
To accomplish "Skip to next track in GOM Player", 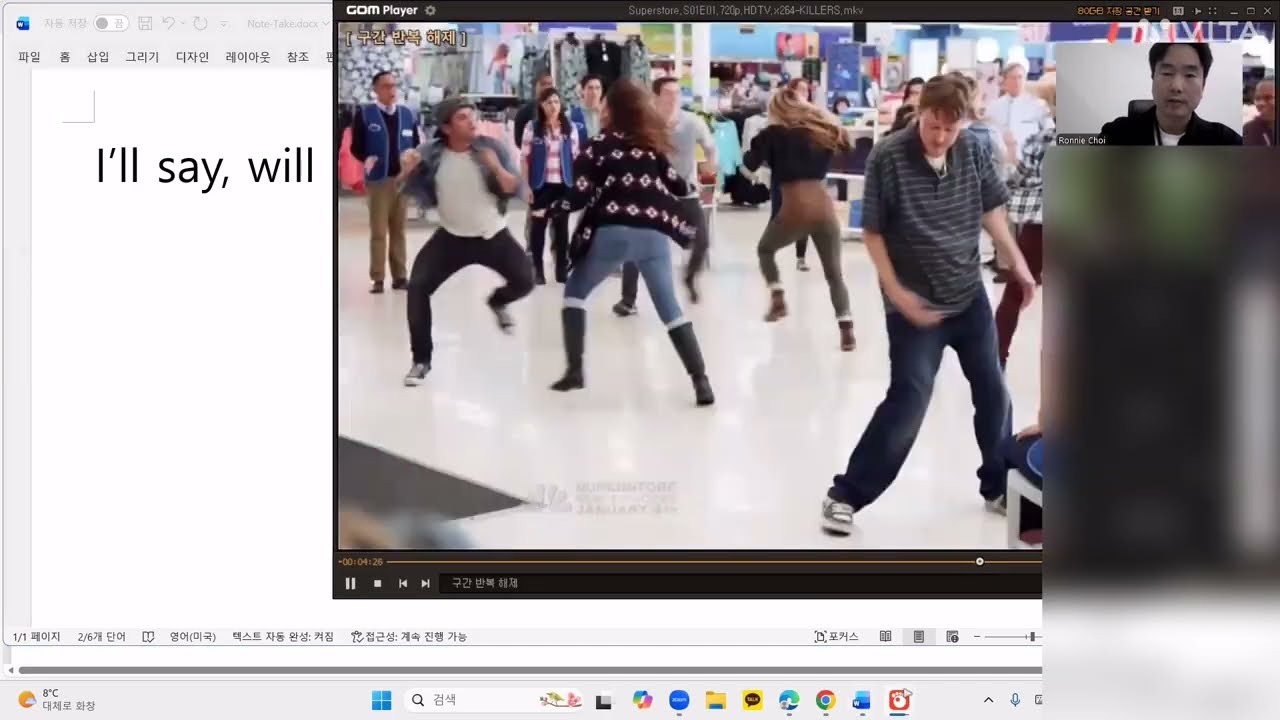I will [425, 583].
